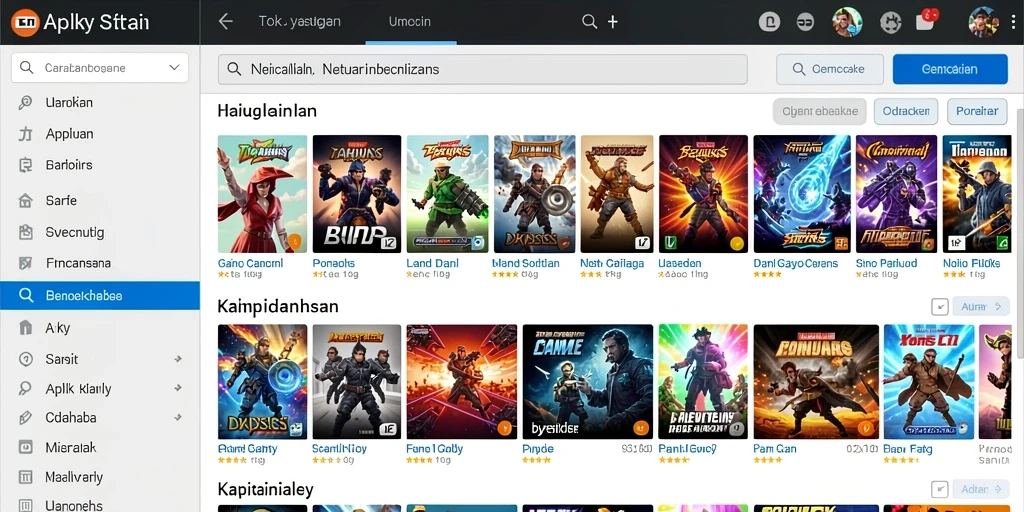This screenshot has width=1024, height=512.
Task: Click the Scantil Nioy game title
Action: point(339,449)
